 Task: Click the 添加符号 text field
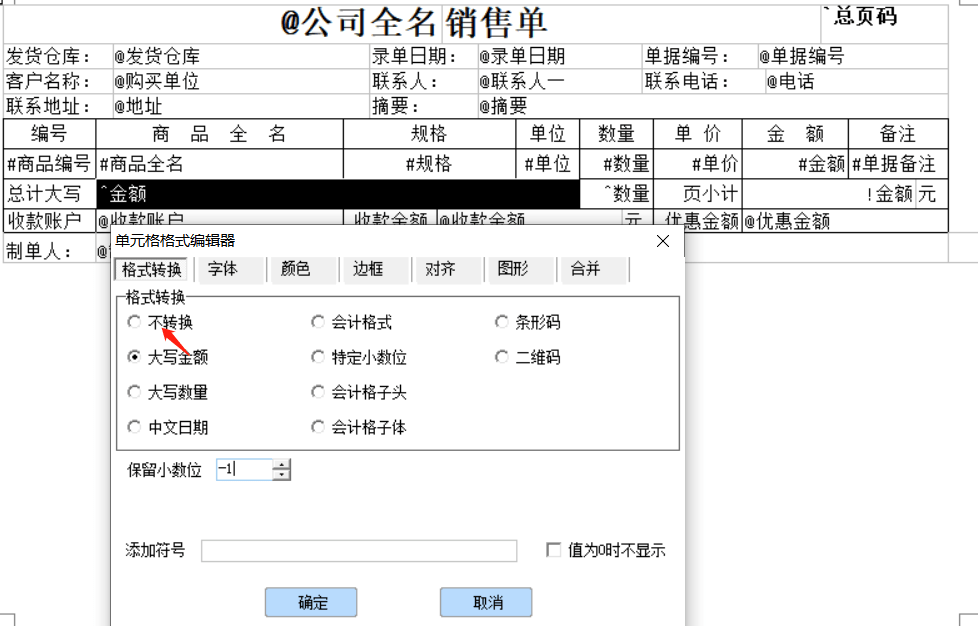(359, 551)
